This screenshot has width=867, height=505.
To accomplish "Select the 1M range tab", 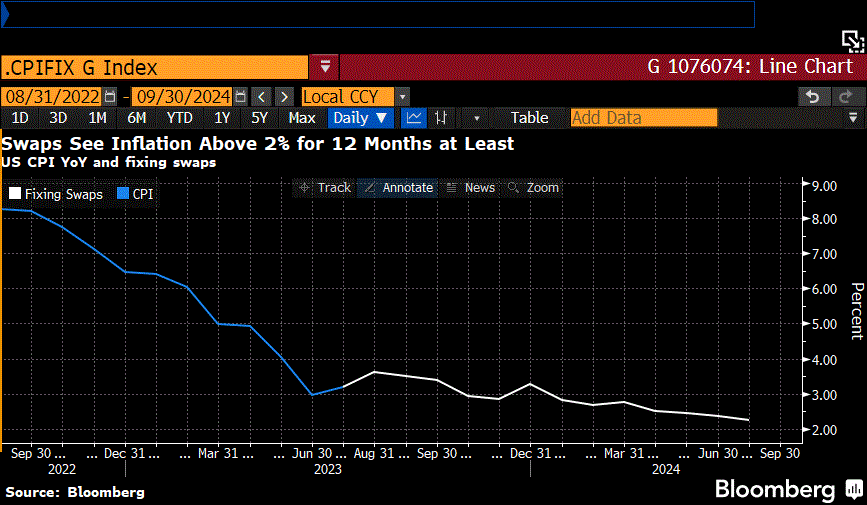I will pos(97,118).
